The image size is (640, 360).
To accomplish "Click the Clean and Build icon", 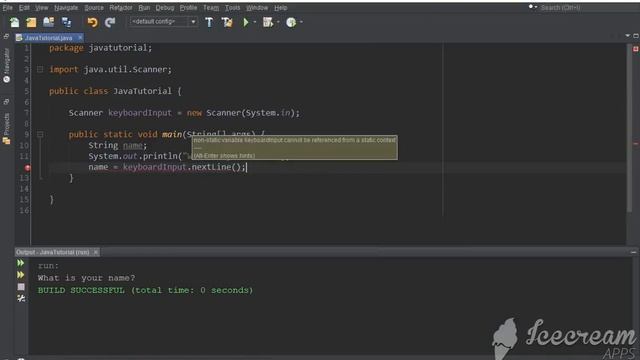I will click(x=227, y=22).
